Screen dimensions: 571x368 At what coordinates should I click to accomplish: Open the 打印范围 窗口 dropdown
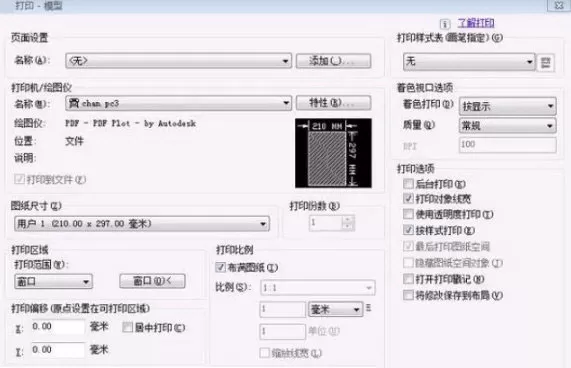54,281
